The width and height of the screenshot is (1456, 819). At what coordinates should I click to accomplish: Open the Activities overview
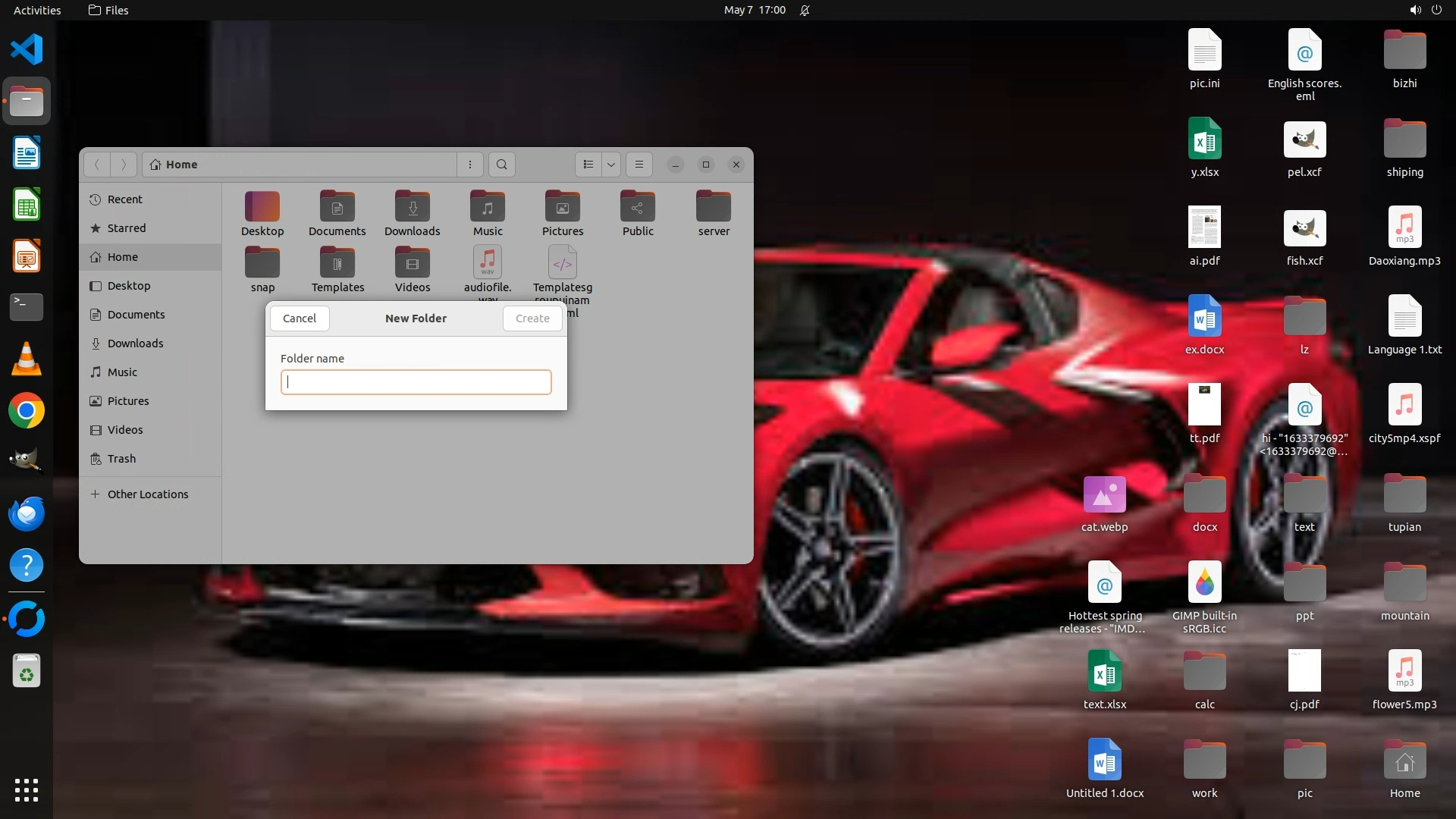point(37,10)
